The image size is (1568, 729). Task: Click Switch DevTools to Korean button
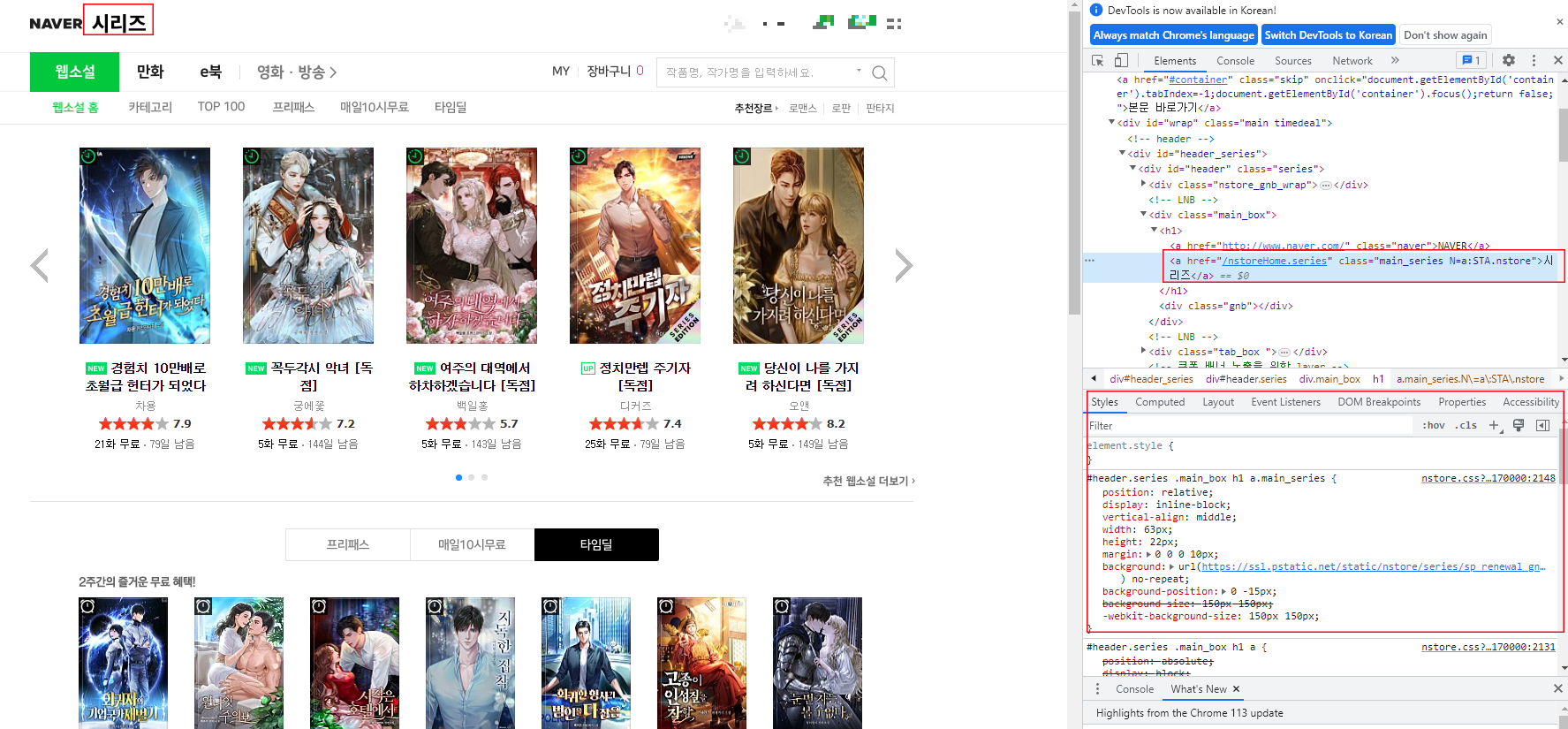pos(1328,35)
